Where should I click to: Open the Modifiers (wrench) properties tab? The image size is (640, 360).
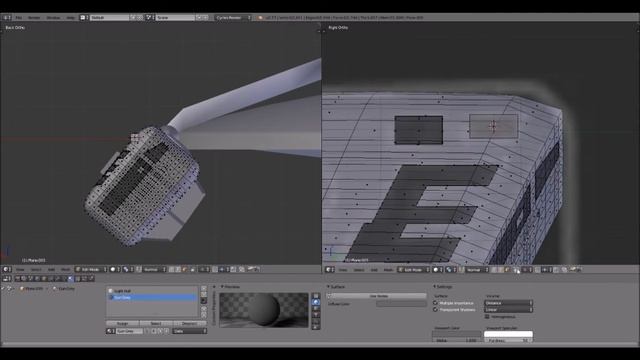pyautogui.click(x=57, y=278)
